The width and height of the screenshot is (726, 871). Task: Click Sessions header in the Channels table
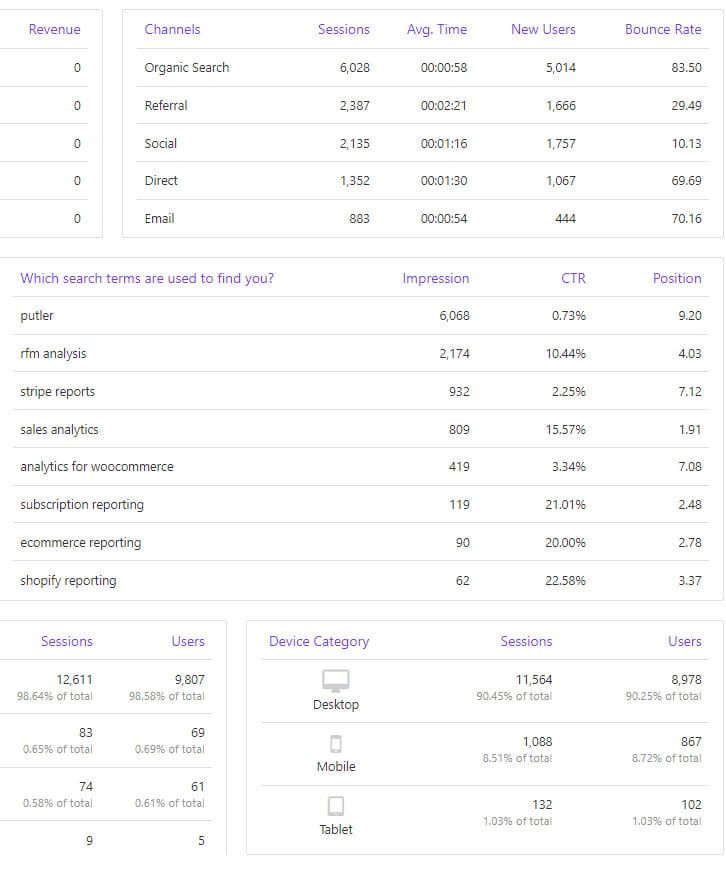click(x=344, y=30)
